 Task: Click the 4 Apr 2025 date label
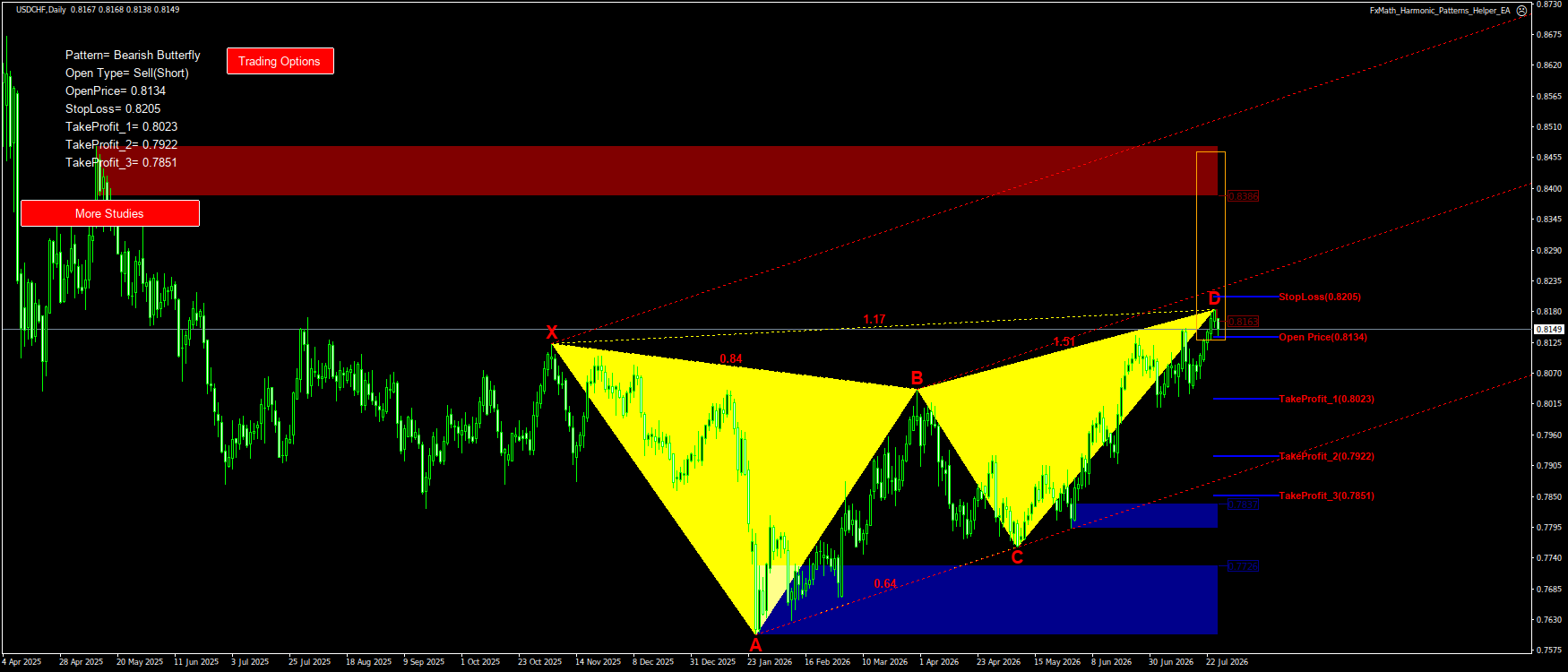(22, 662)
